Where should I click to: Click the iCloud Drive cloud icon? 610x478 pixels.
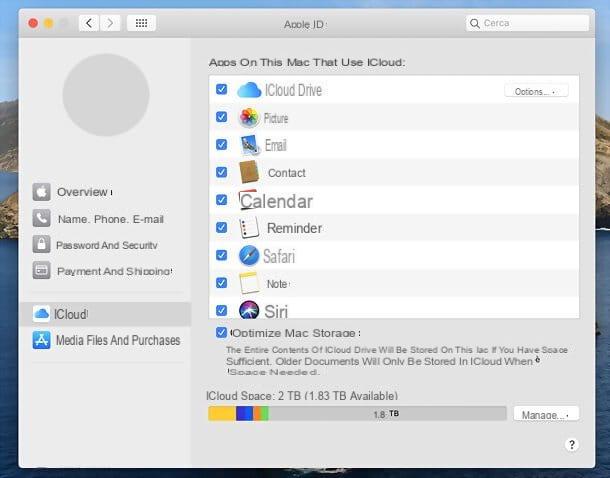pos(249,90)
